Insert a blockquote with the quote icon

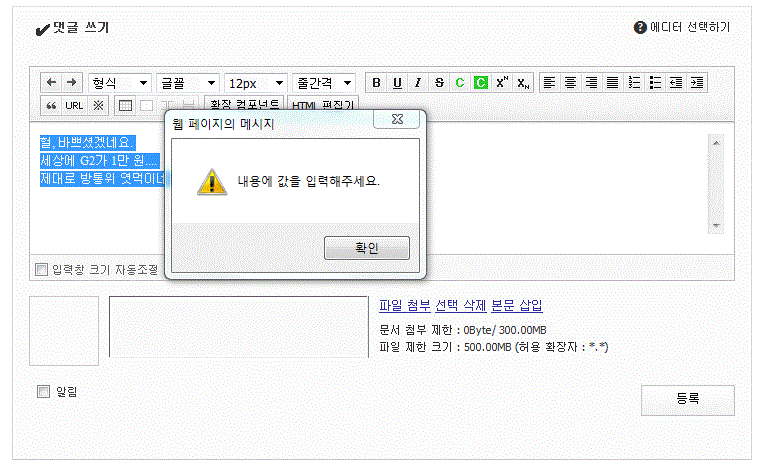coord(51,105)
